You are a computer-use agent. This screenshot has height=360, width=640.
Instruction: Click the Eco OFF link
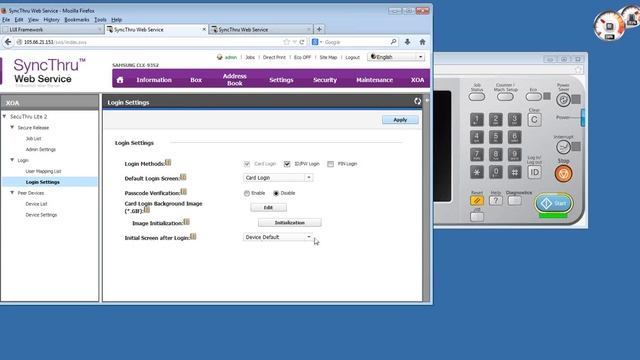pyautogui.click(x=302, y=58)
